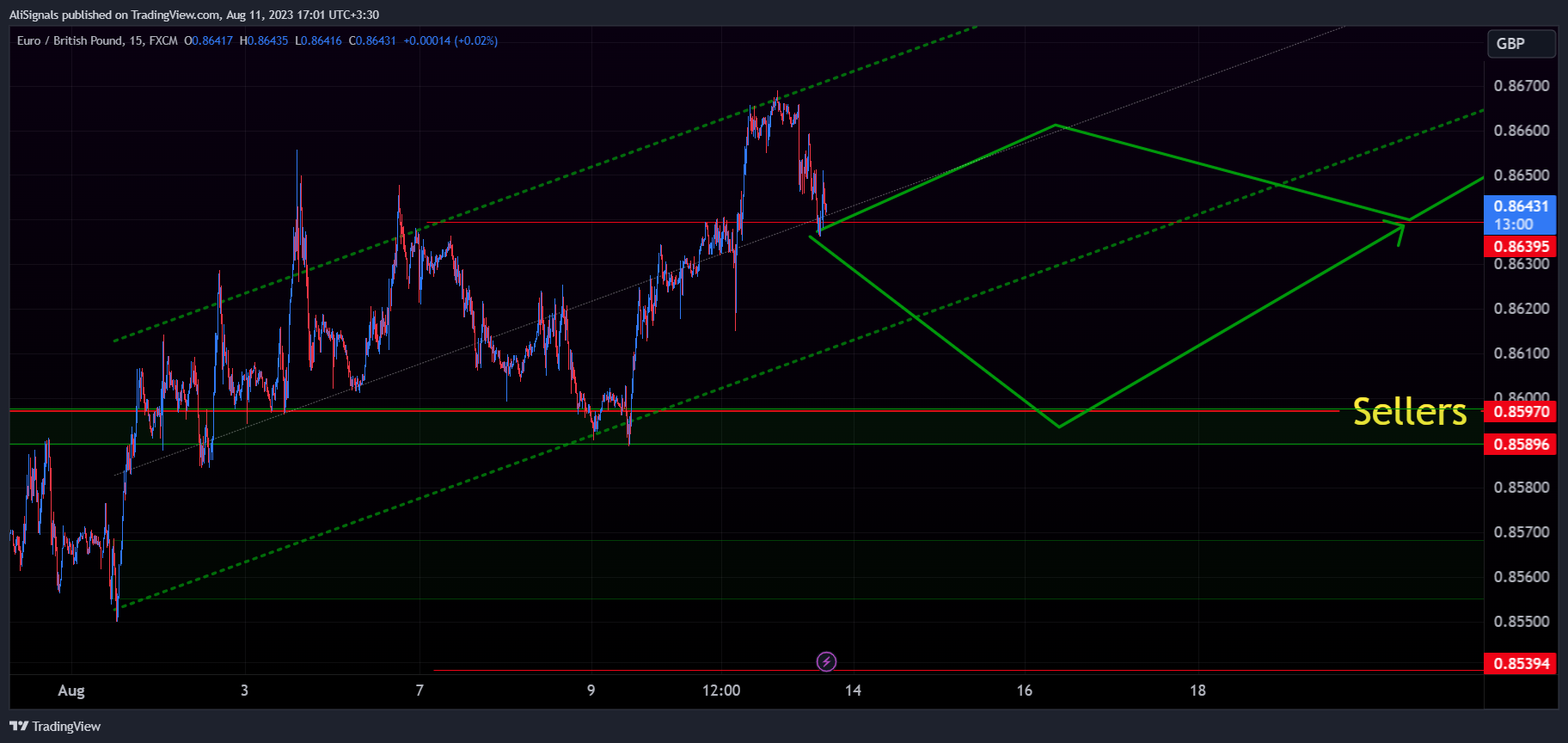Click the 0.86200 price axis value
Screen dimensions: 1568x743
(x=1522, y=309)
